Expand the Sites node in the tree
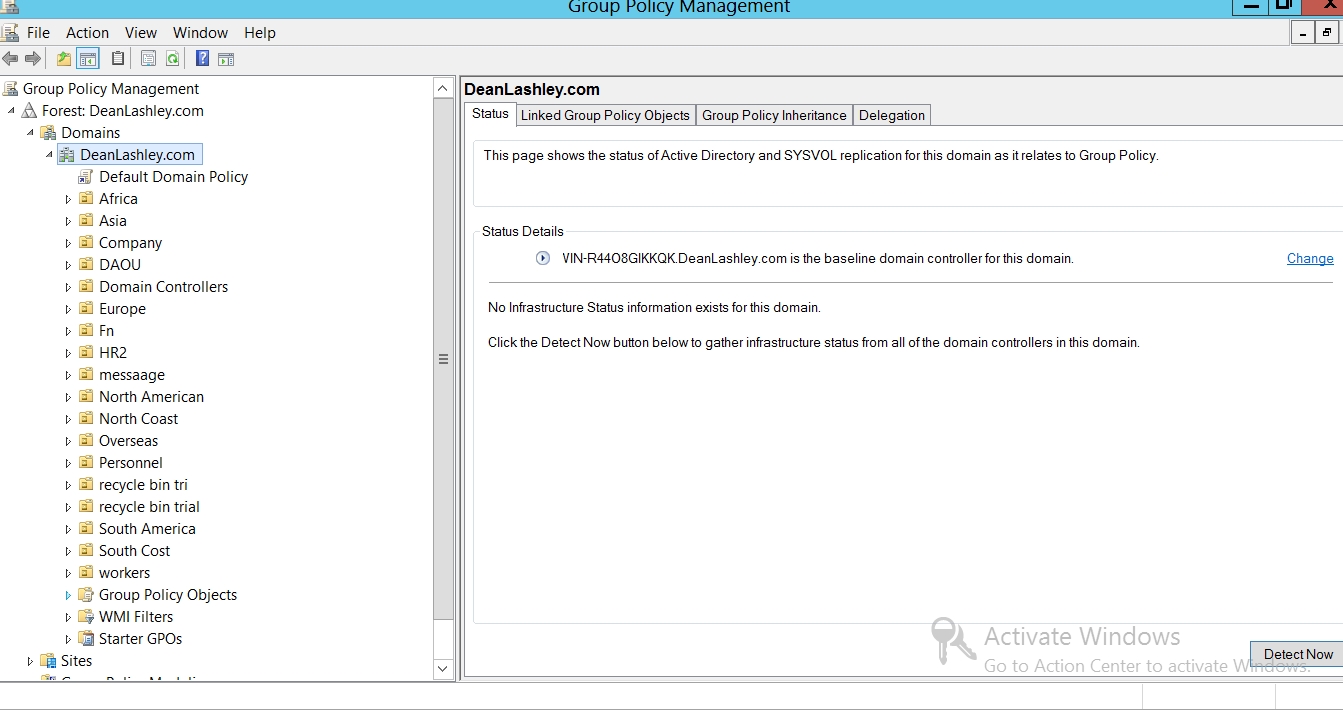 coord(31,661)
